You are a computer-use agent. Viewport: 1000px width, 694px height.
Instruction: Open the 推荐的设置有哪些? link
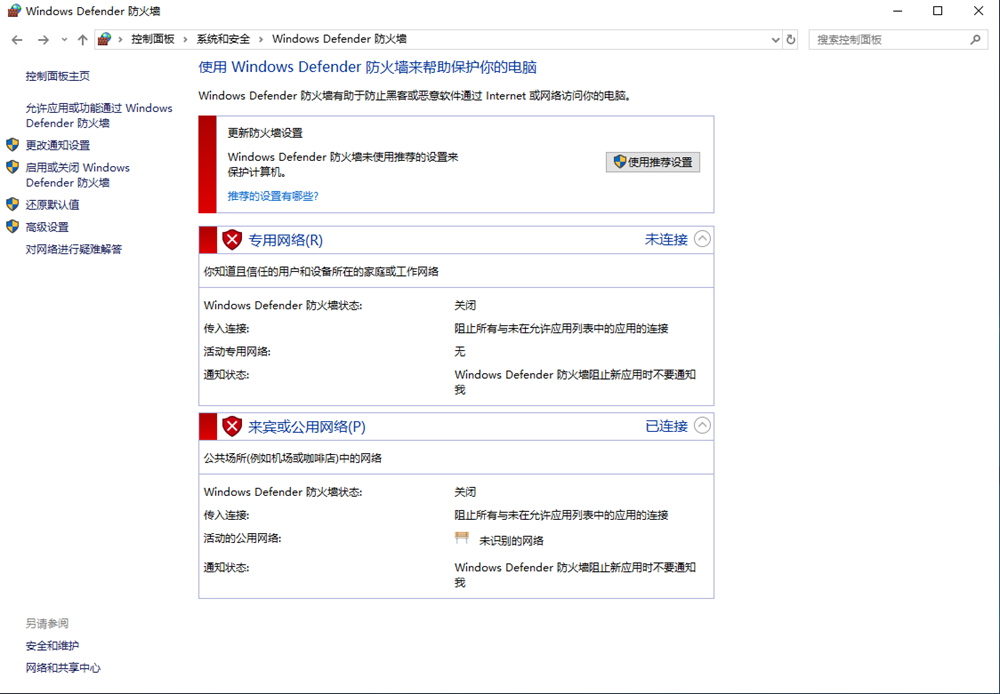273,196
